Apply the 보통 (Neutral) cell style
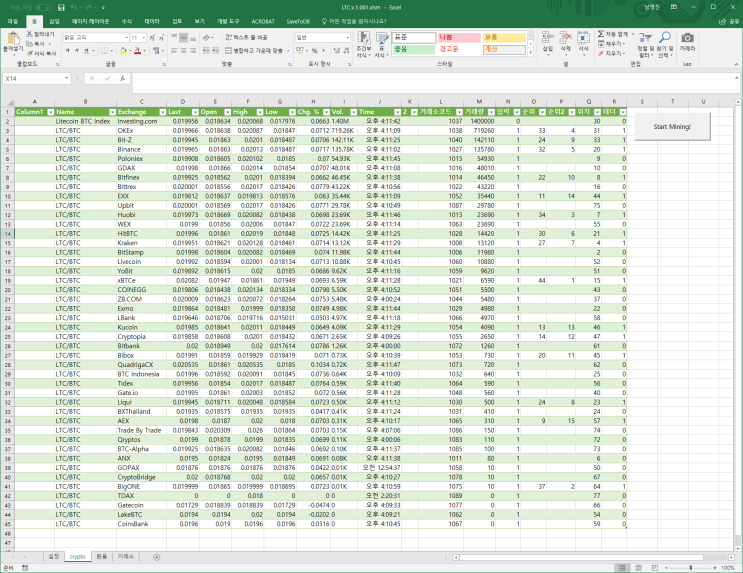The image size is (743, 573). coord(504,37)
